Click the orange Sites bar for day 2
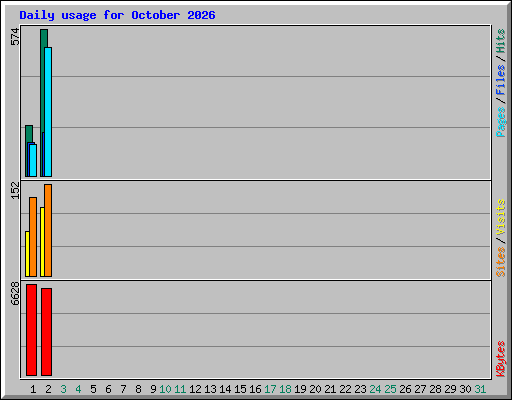This screenshot has width=512, height=400. [x=48, y=230]
